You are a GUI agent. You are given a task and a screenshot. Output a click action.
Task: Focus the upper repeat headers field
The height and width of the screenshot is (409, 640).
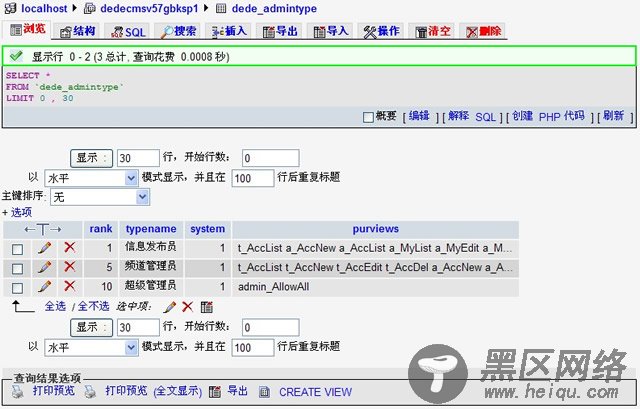(x=252, y=178)
